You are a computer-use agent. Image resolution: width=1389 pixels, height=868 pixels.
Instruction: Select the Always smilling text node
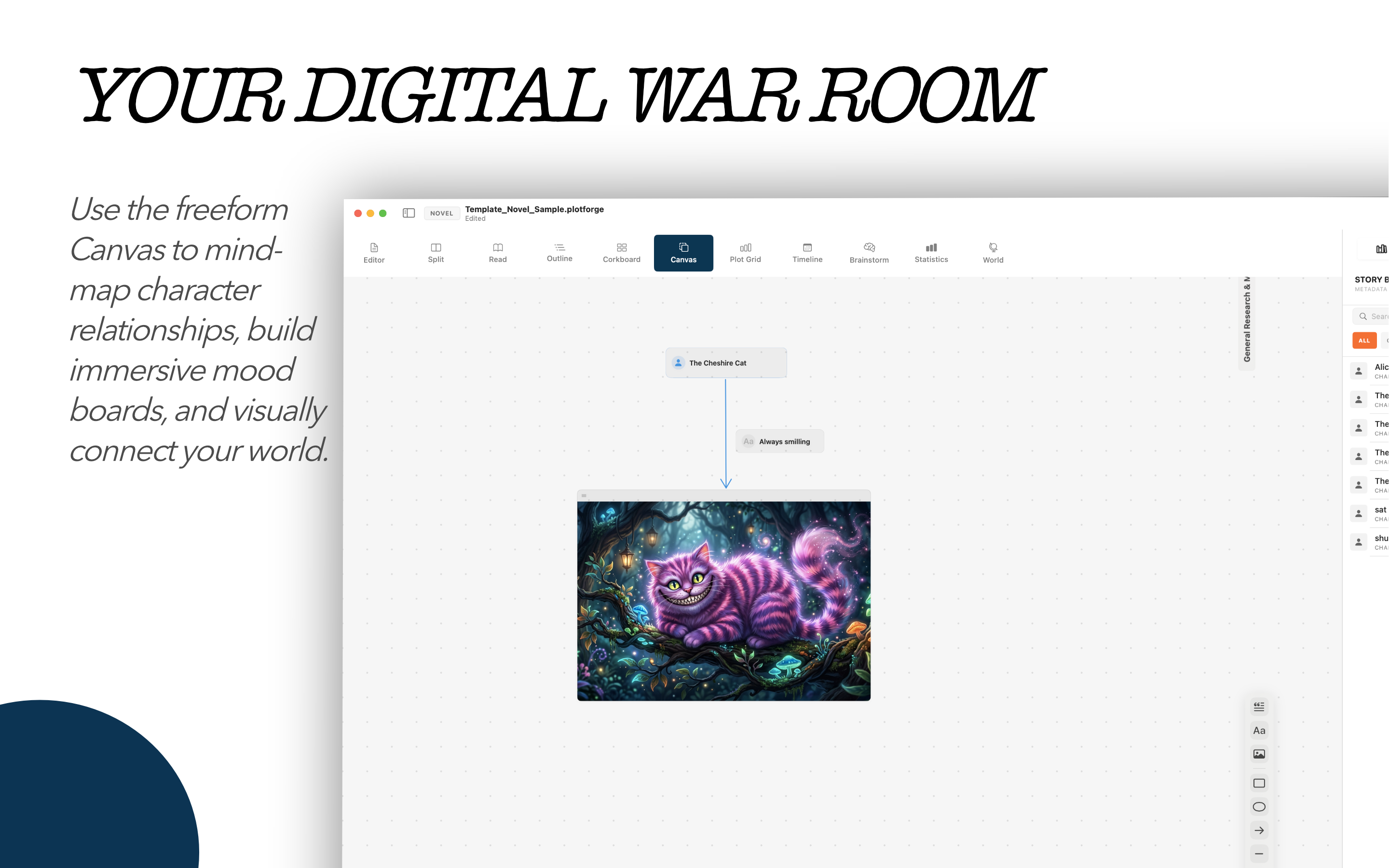click(779, 441)
